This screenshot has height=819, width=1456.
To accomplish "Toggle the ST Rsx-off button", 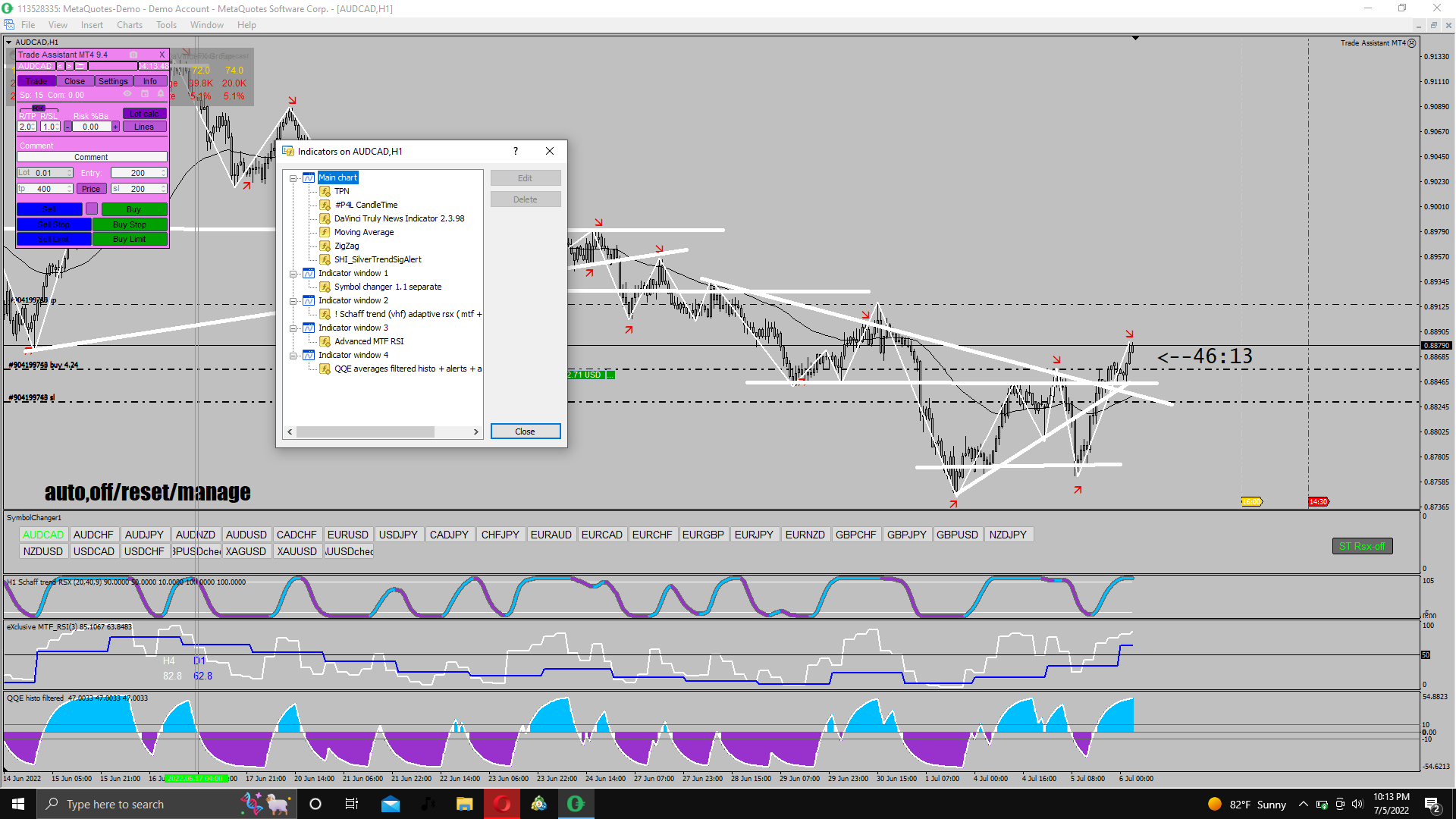I will pyautogui.click(x=1362, y=546).
